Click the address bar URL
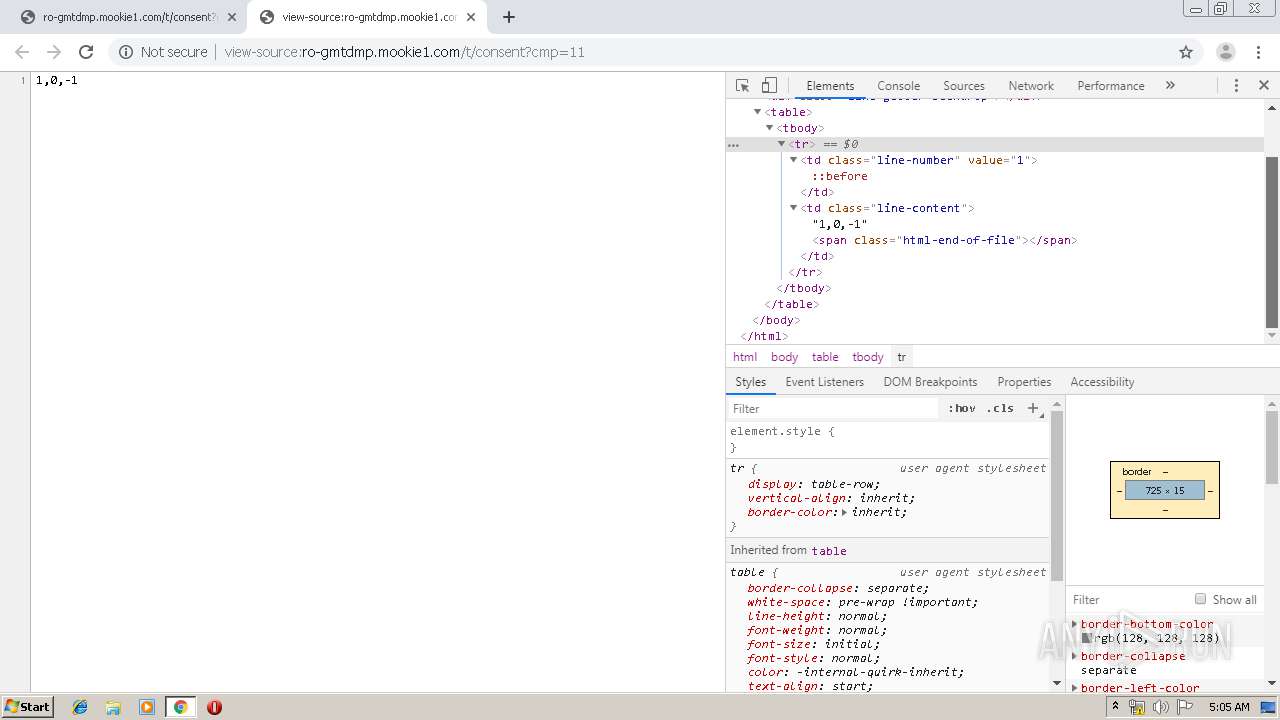Image resolution: width=1280 pixels, height=720 pixels. click(404, 52)
